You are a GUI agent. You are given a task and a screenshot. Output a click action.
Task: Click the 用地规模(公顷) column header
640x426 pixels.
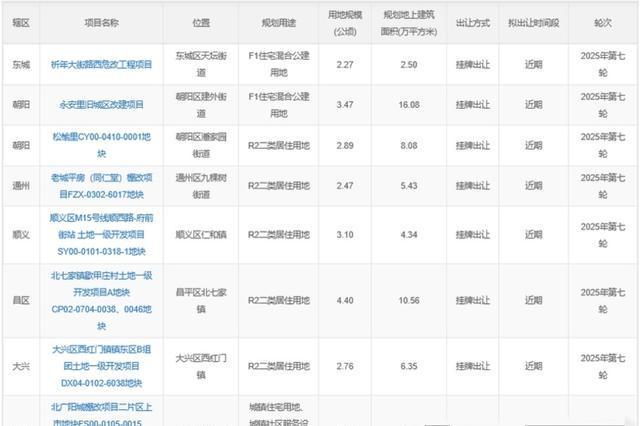(x=345, y=21)
